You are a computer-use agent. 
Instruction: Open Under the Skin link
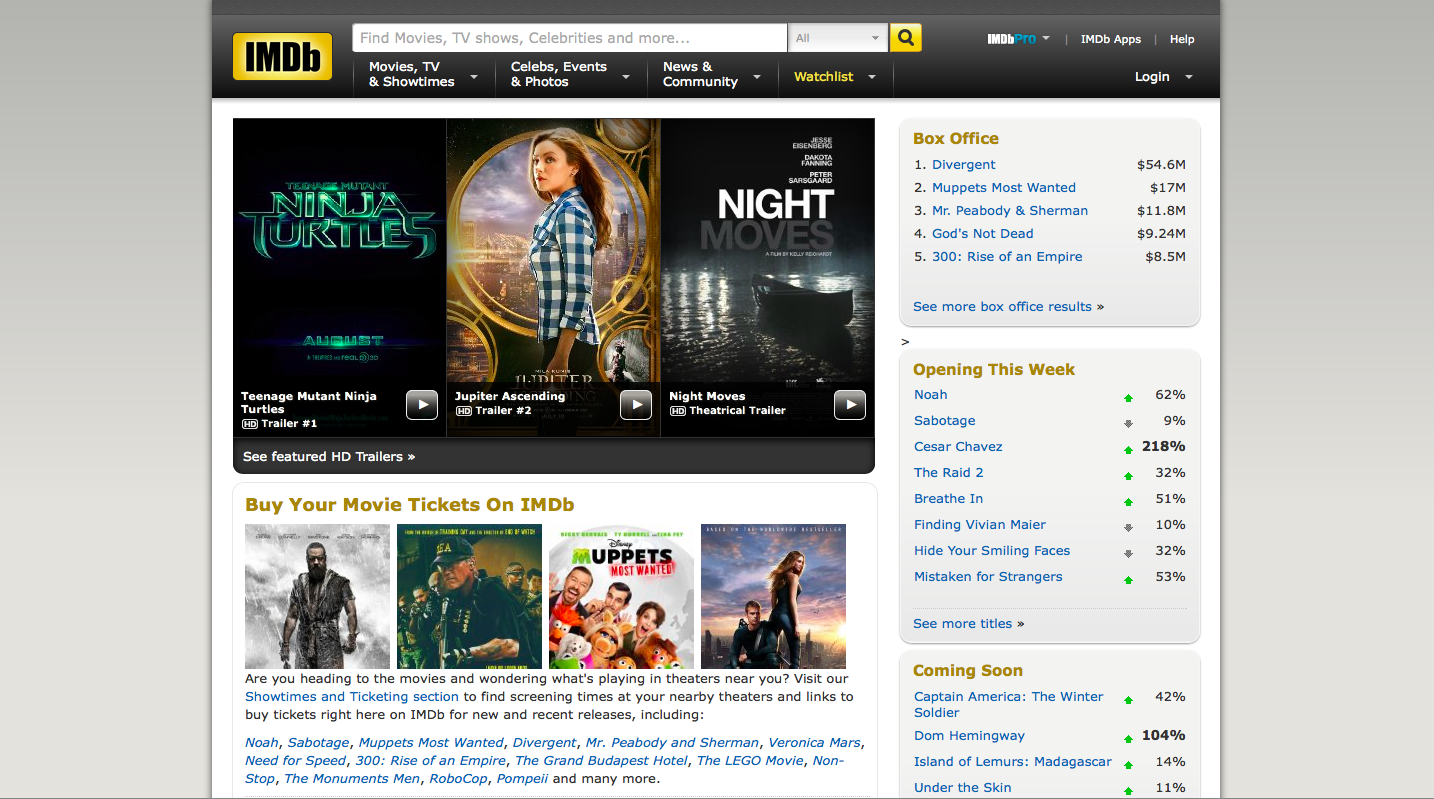pos(963,787)
